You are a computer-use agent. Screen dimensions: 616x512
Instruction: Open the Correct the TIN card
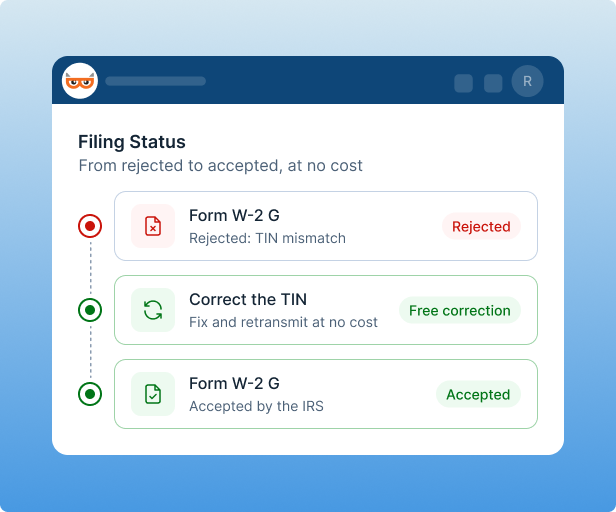click(326, 310)
